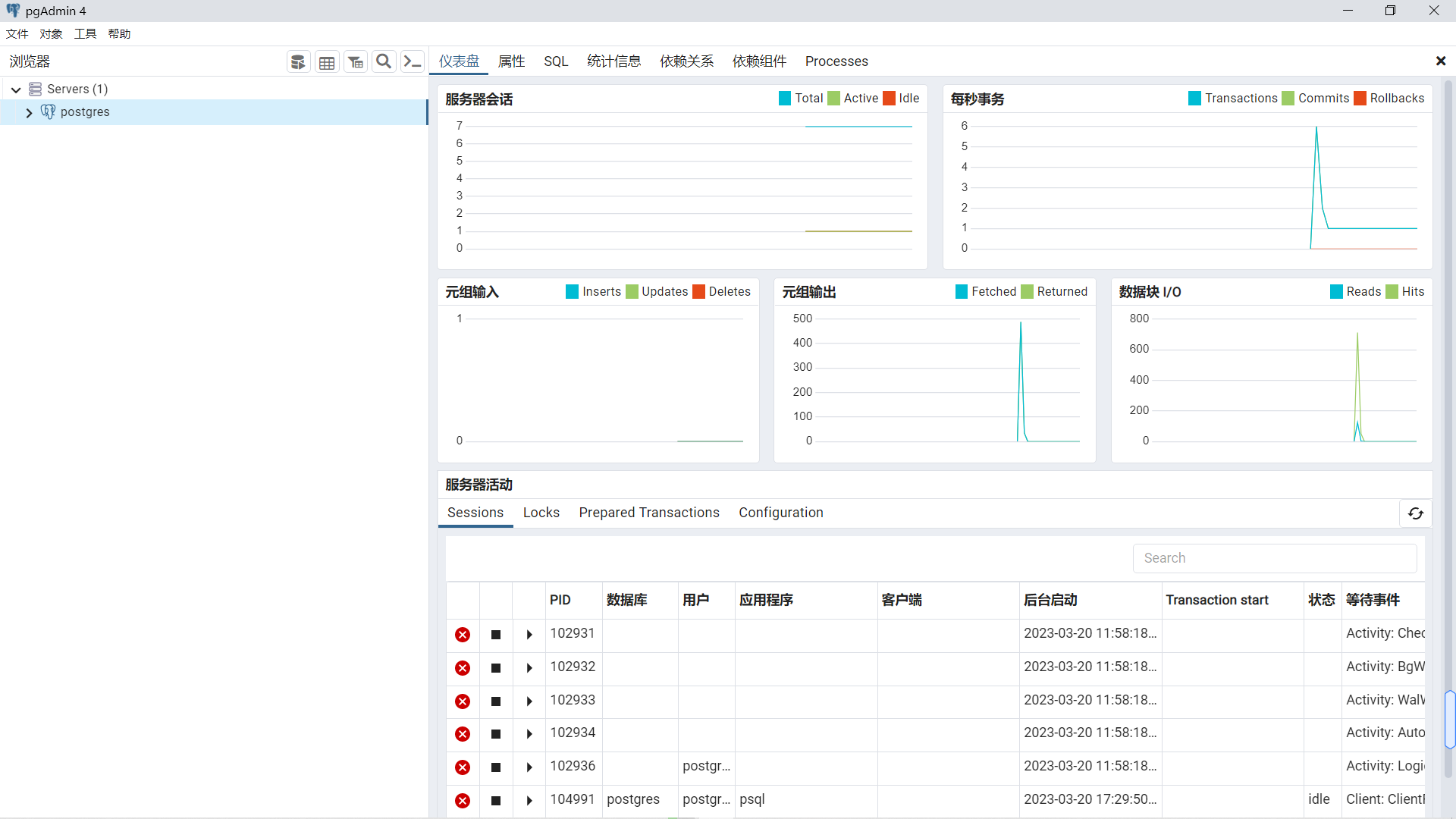Select the Search Objects magnifier icon
This screenshot has height=819, width=1456.
tap(383, 61)
